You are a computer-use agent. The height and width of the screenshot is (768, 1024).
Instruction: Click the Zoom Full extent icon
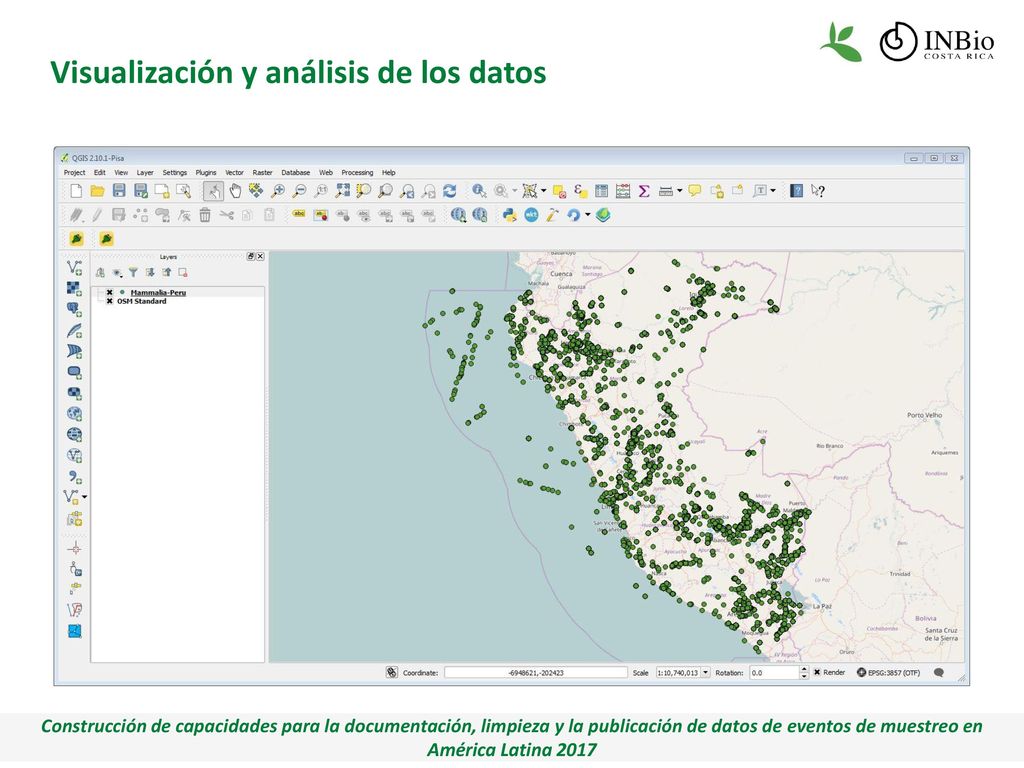[342, 191]
